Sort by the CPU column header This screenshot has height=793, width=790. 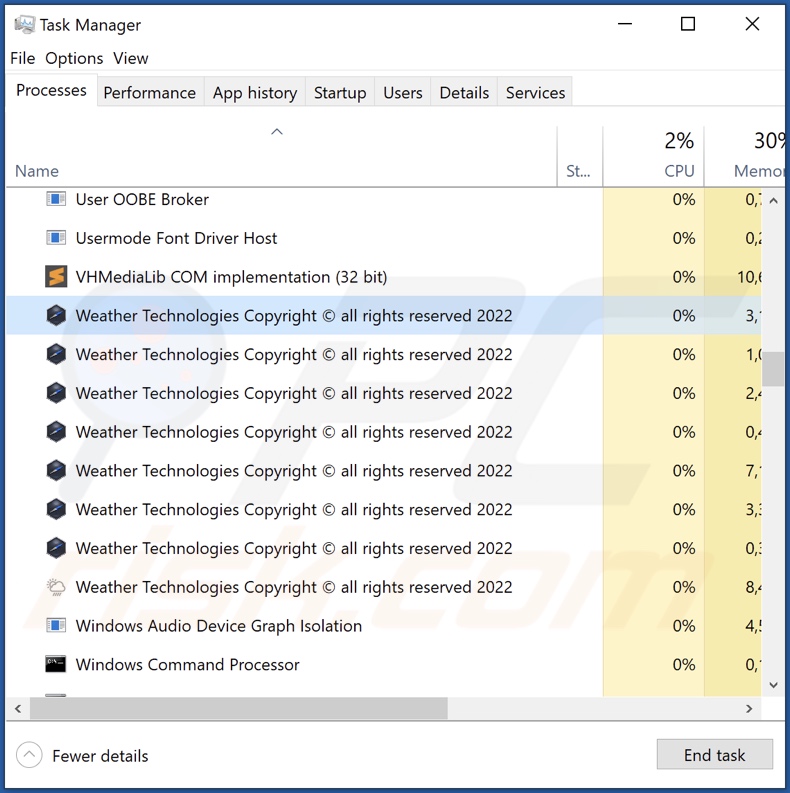pos(653,157)
